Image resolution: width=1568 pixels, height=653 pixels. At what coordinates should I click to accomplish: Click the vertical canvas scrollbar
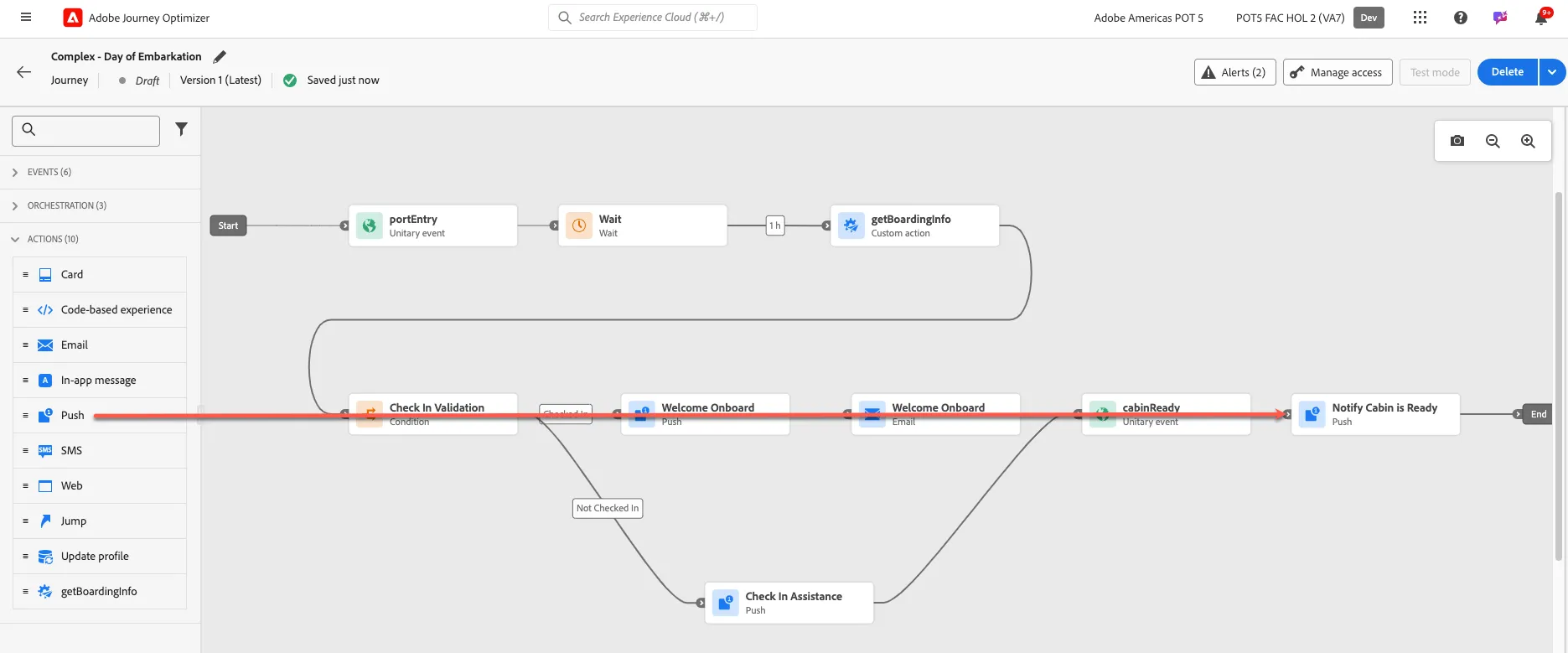1559,376
